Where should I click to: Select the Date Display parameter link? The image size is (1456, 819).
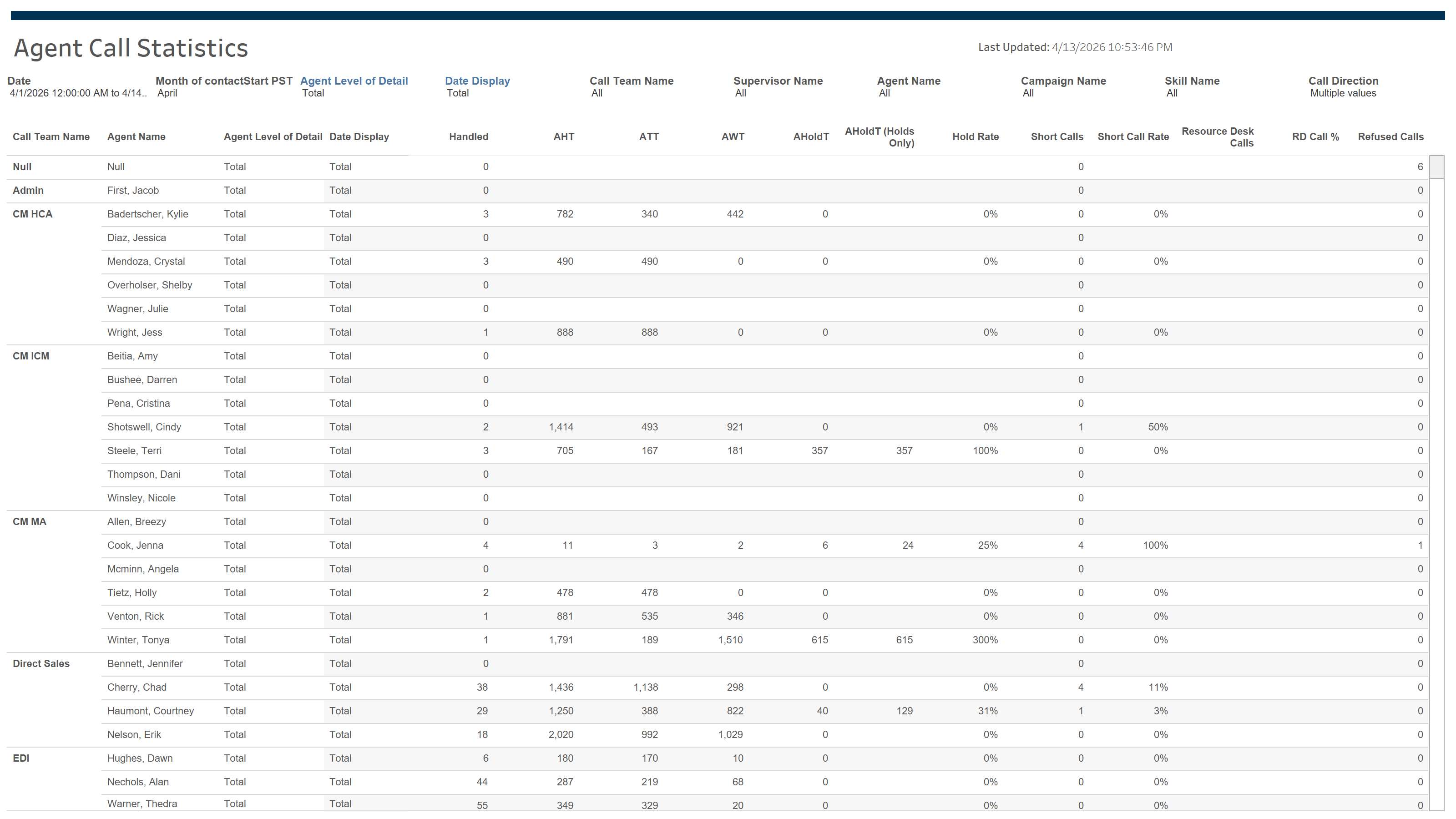(477, 81)
